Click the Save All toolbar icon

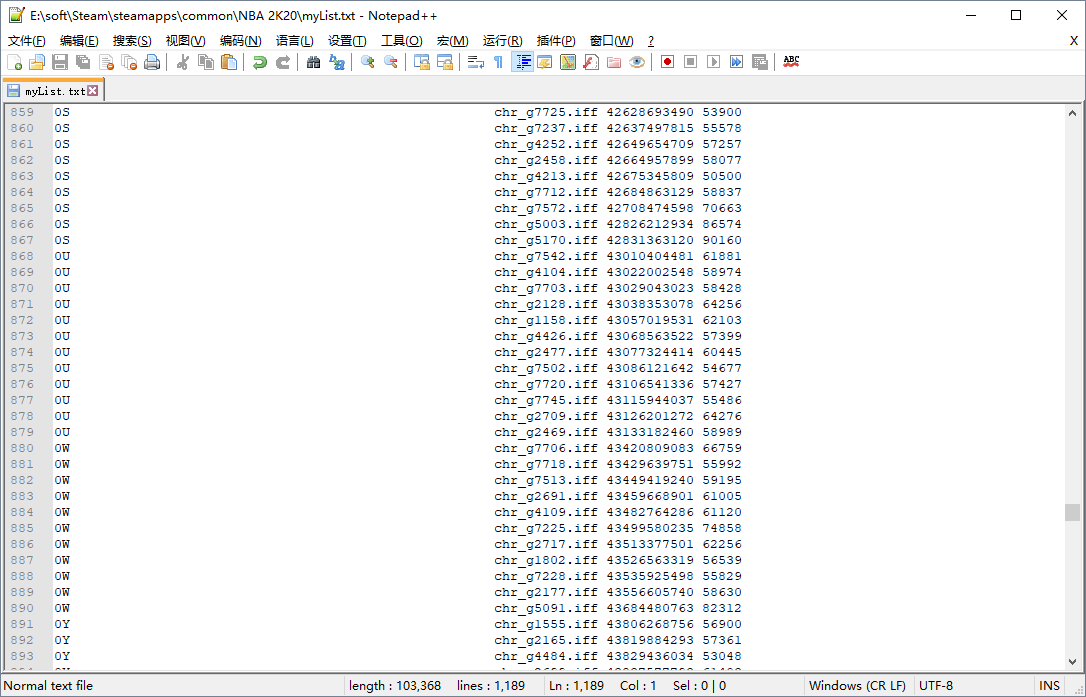click(x=83, y=62)
